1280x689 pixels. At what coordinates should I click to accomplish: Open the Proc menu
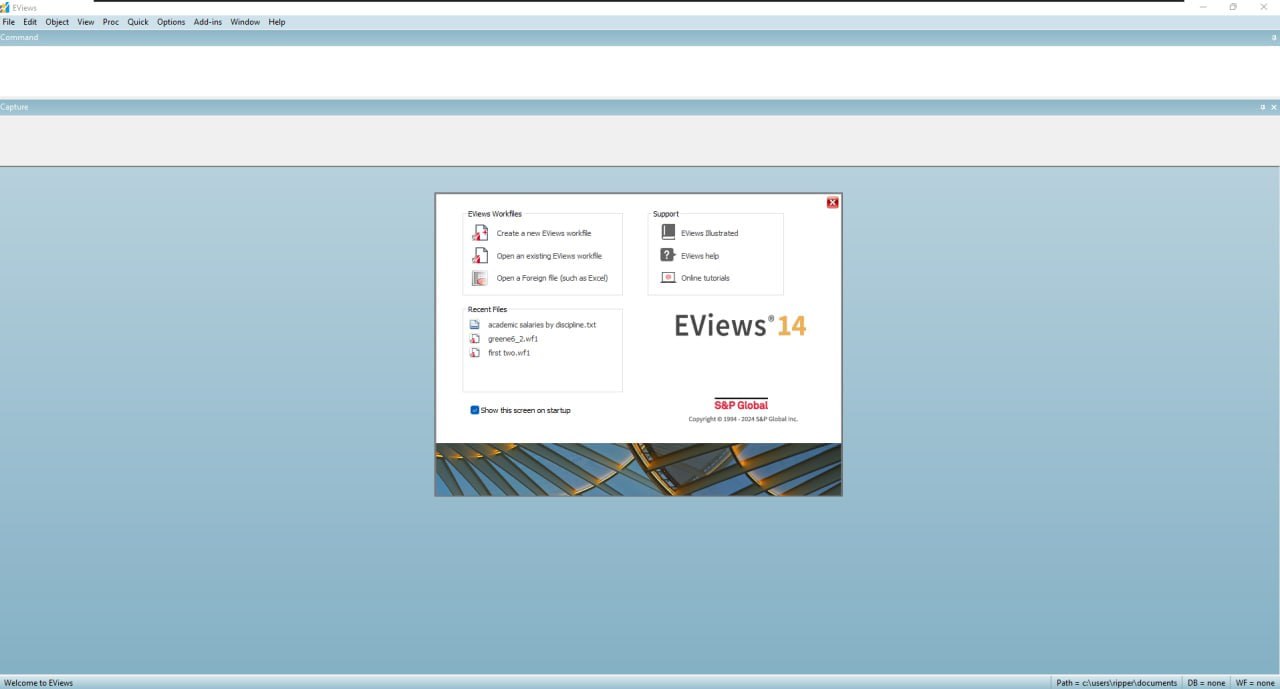[111, 22]
